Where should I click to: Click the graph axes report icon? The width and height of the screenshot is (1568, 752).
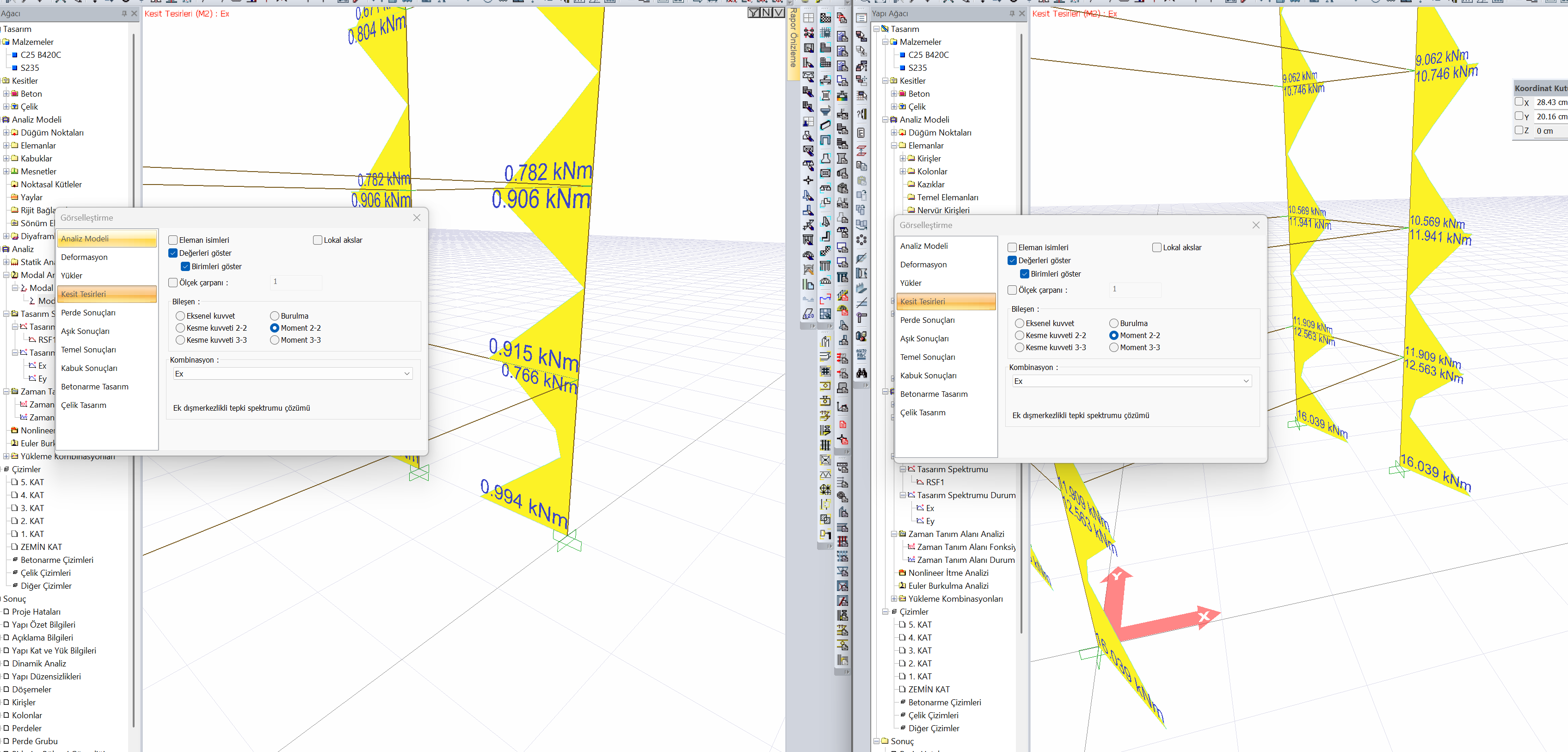coord(842,407)
